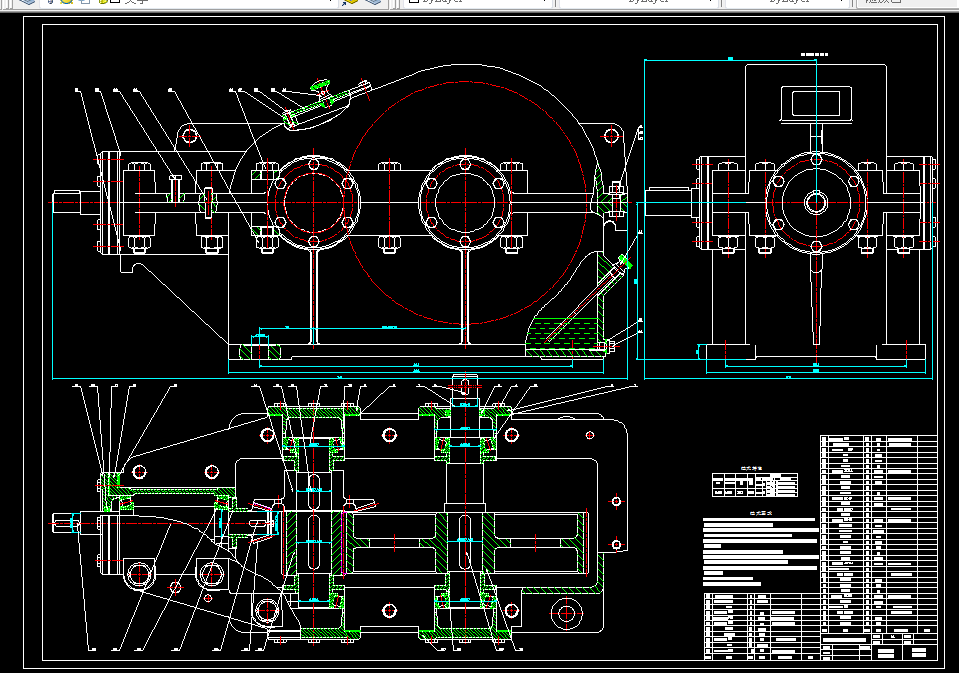Viewport: 959px width, 673px height.
Task: Select the right bearing cover circle in front view
Action: (x=465, y=203)
